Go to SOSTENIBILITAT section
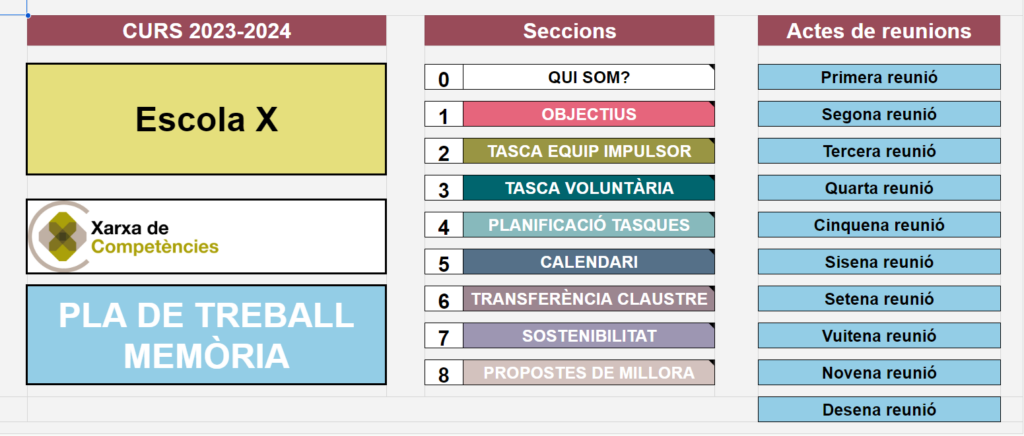 click(x=589, y=336)
